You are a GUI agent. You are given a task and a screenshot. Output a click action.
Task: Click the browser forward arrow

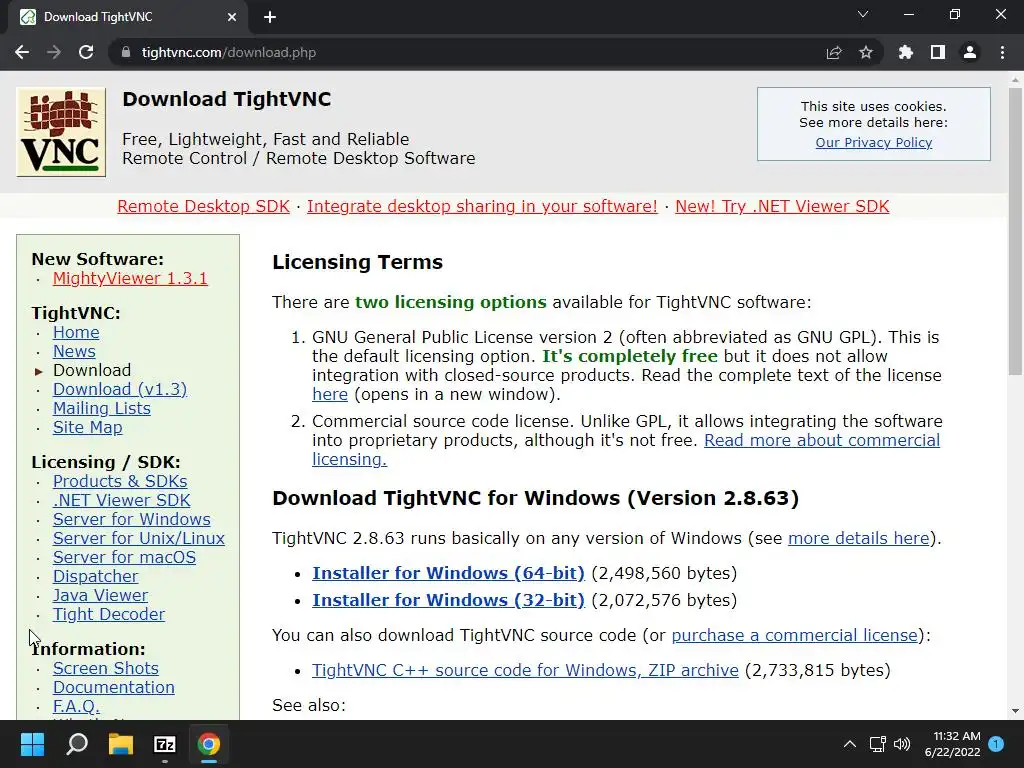pos(54,52)
